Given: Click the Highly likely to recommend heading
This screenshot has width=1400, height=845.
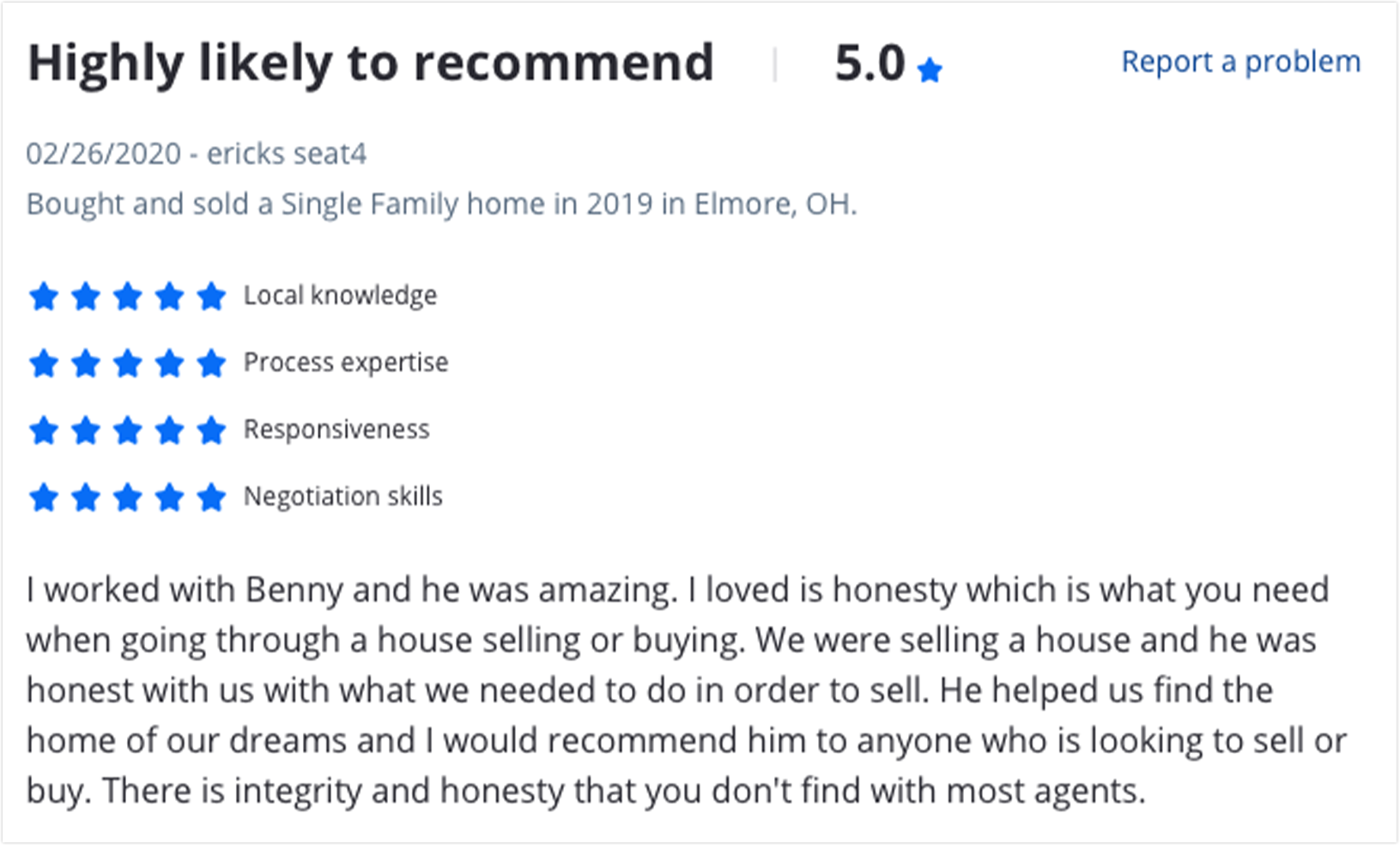Looking at the screenshot, I should click(x=370, y=64).
